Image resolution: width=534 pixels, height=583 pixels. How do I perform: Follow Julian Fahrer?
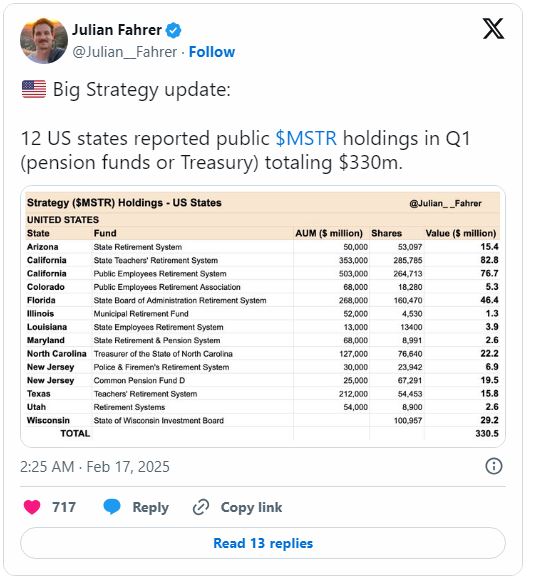pos(212,52)
